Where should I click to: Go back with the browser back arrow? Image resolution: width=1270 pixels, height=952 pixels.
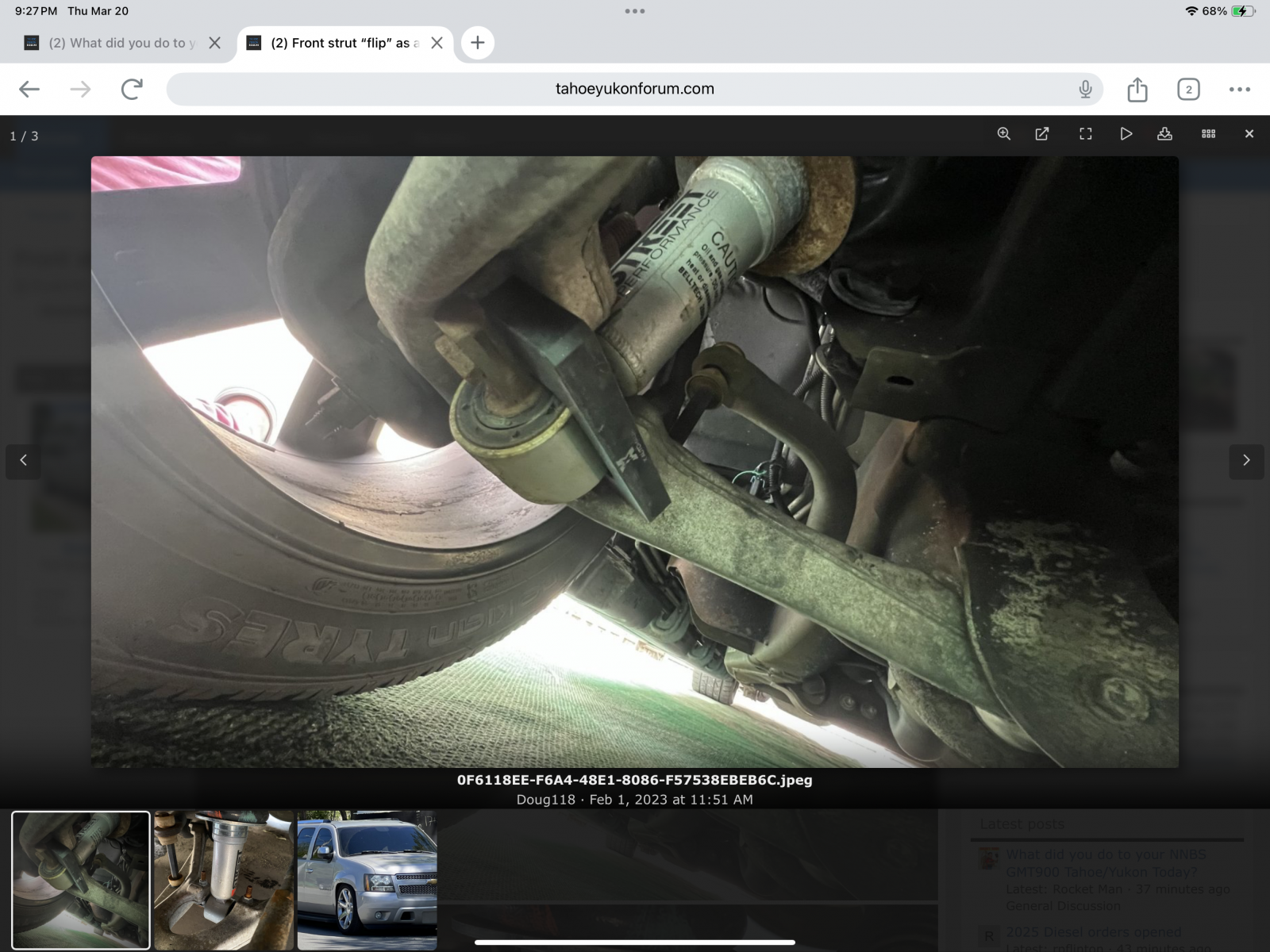[29, 89]
